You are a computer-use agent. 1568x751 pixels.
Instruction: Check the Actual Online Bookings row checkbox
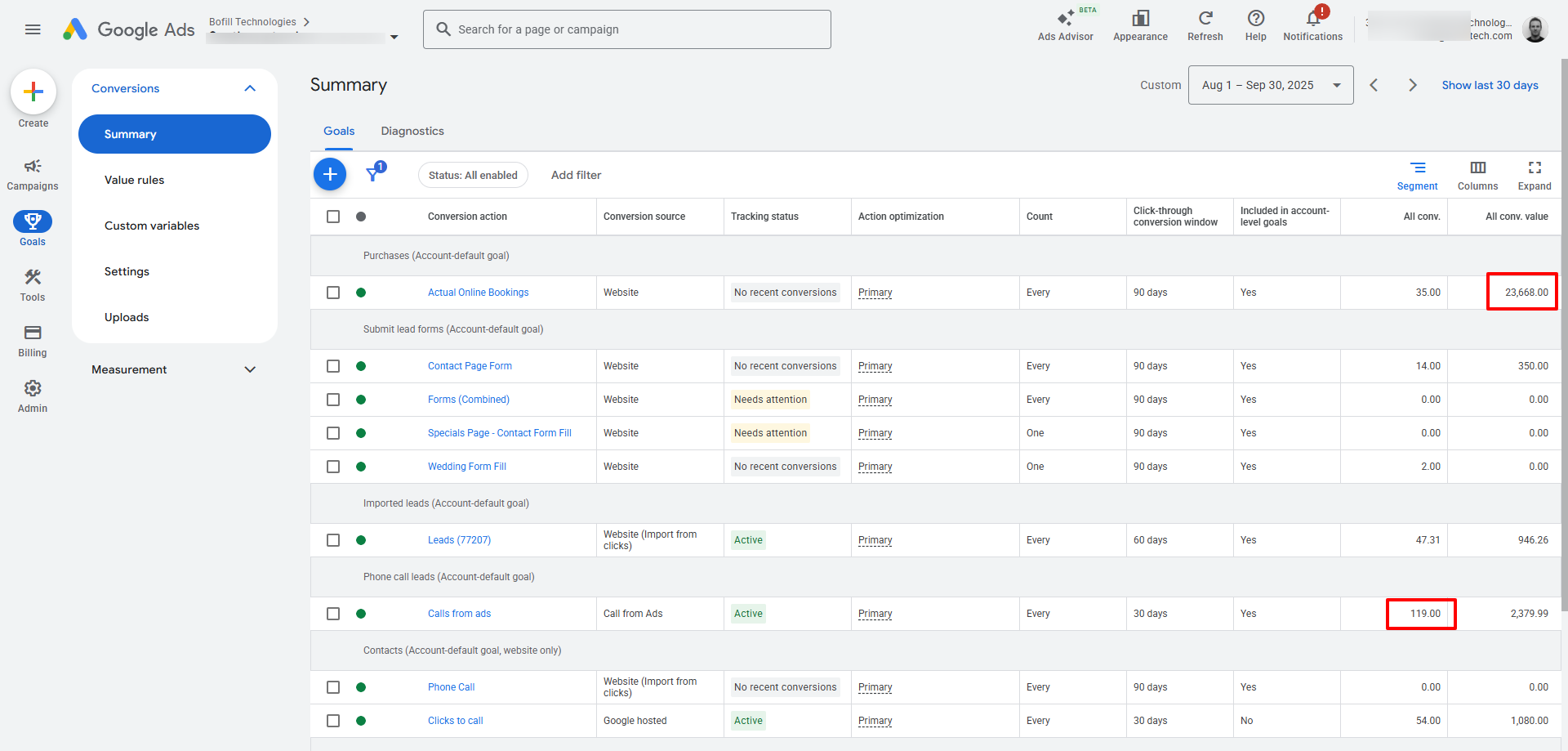tap(333, 292)
